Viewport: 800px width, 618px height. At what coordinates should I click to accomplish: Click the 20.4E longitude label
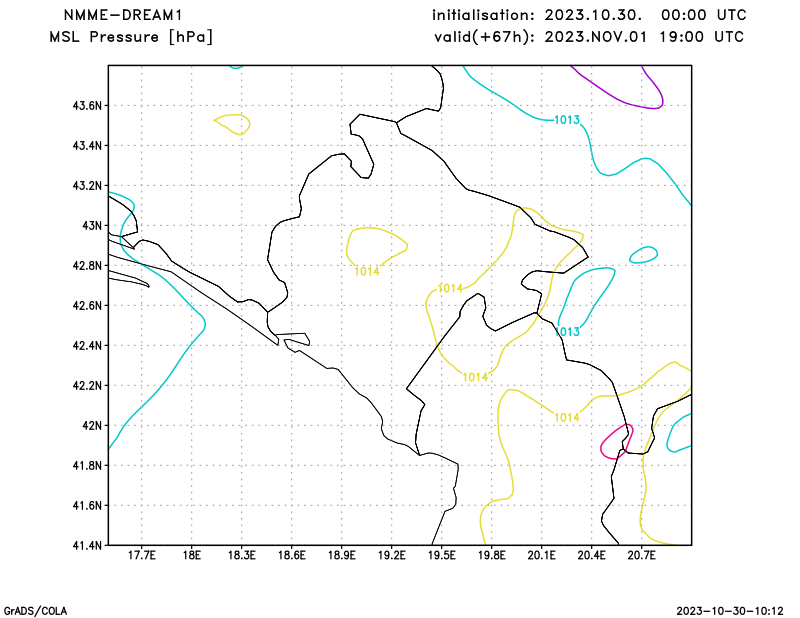pyautogui.click(x=591, y=556)
